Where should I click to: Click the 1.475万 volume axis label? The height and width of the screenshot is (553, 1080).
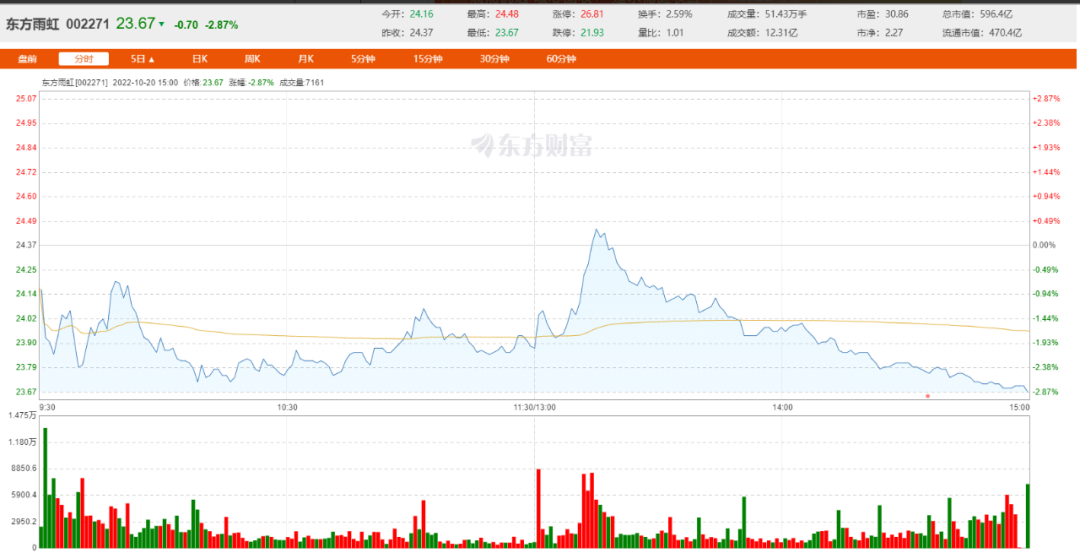[x=23, y=415]
